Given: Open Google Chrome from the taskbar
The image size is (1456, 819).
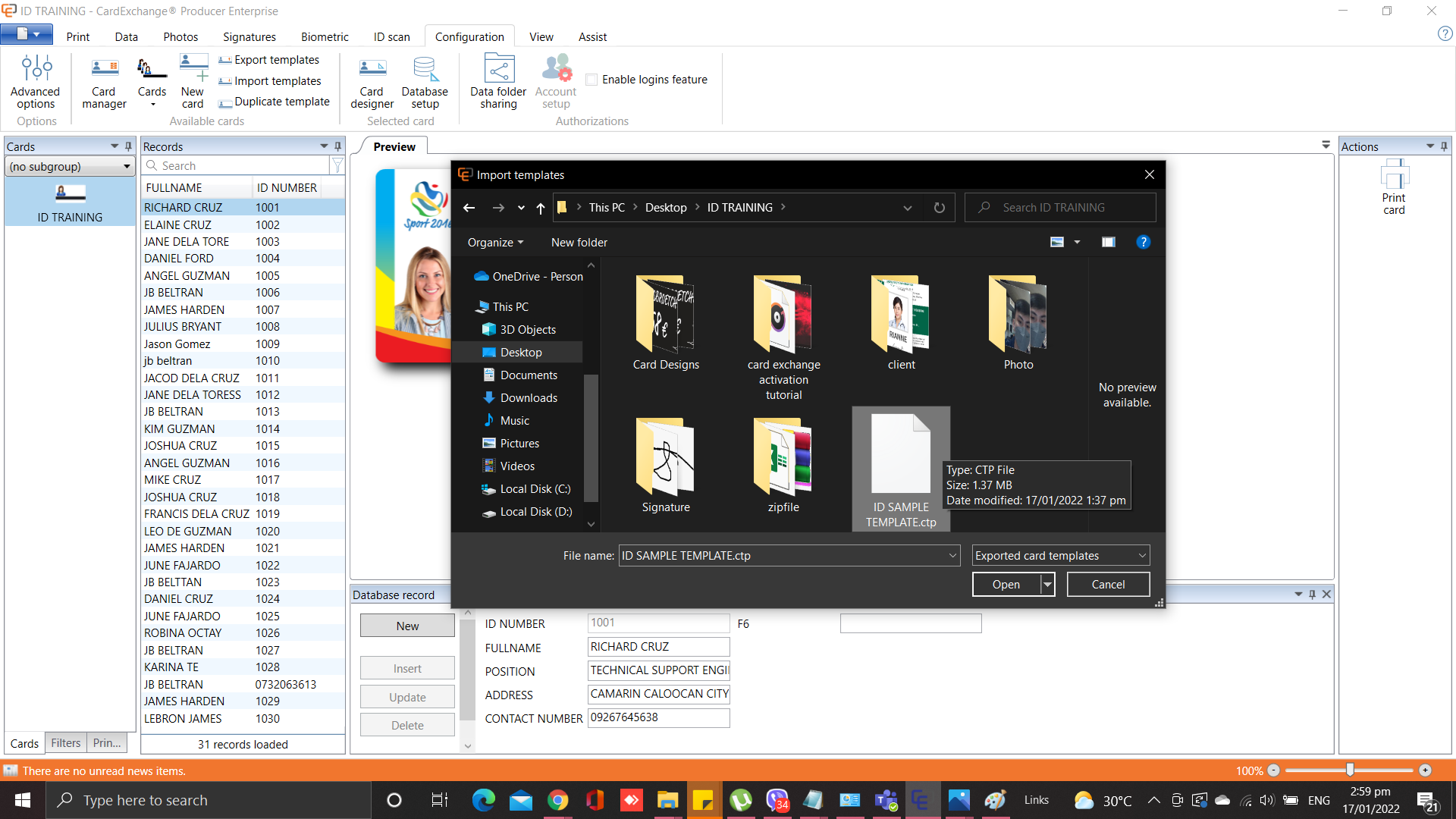Looking at the screenshot, I should coord(557,800).
